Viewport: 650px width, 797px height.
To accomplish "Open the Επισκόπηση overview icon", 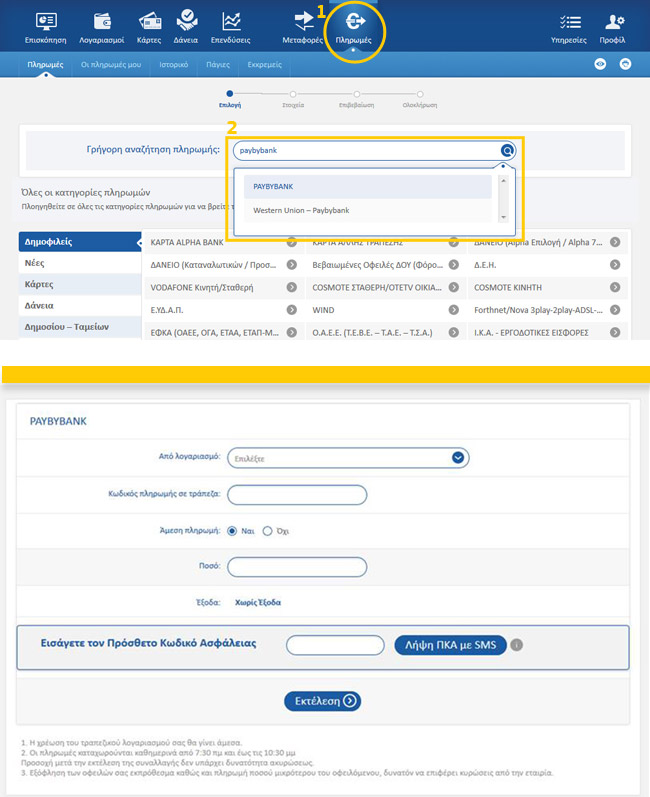I will click(45, 21).
